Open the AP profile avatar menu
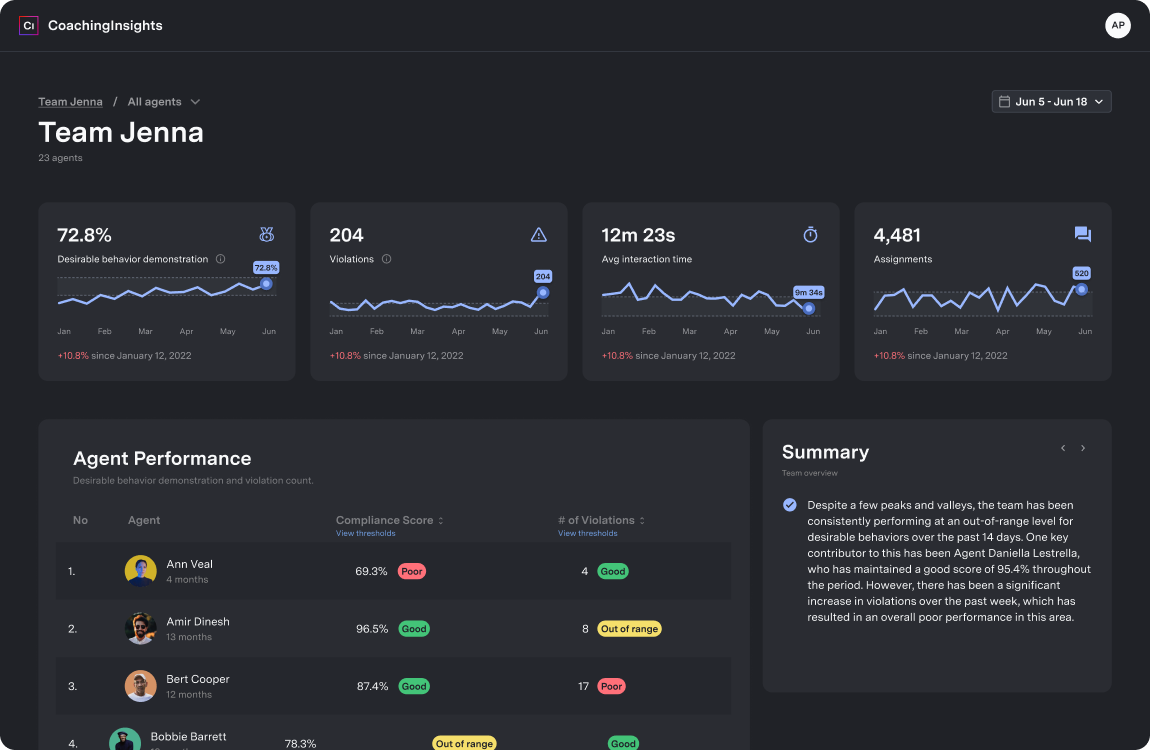Image resolution: width=1150 pixels, height=750 pixels. coord(1117,25)
